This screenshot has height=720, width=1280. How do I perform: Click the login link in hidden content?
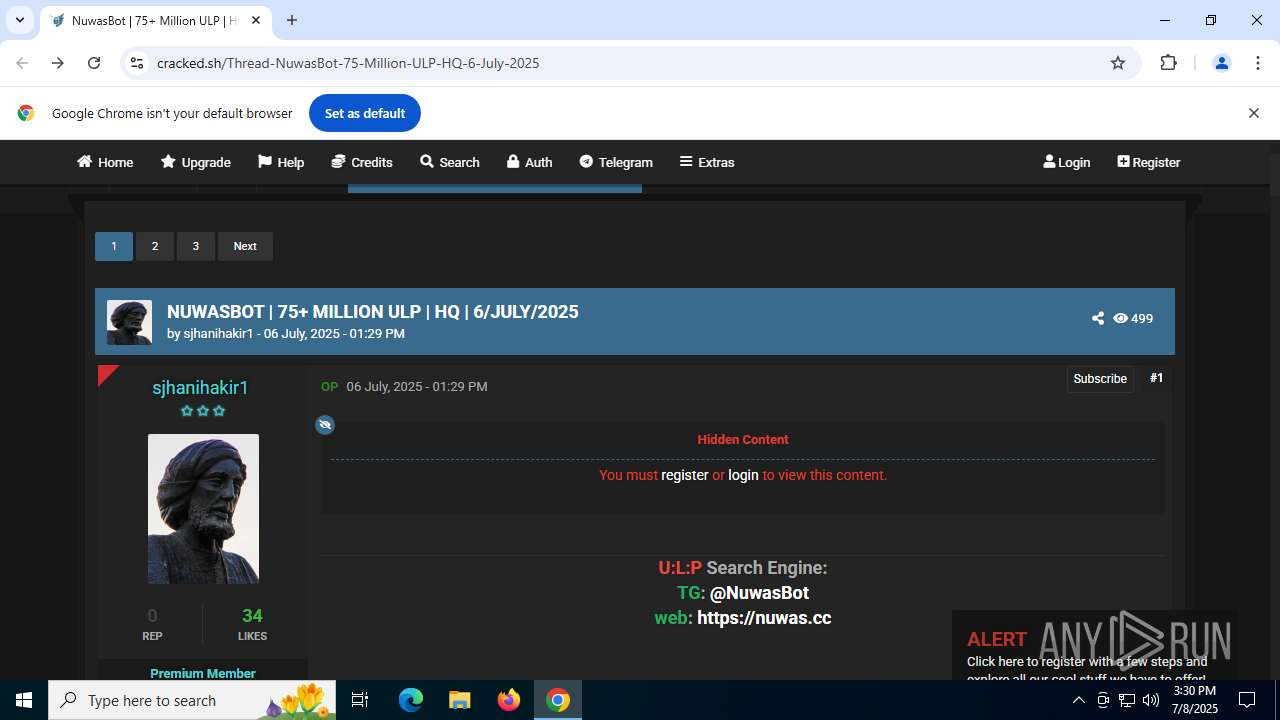[x=743, y=475]
